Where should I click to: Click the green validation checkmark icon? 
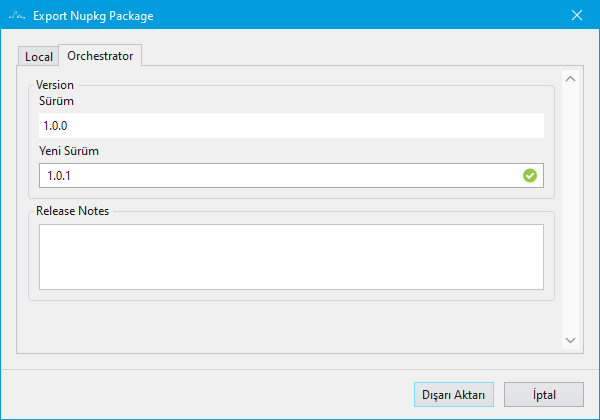[530, 176]
